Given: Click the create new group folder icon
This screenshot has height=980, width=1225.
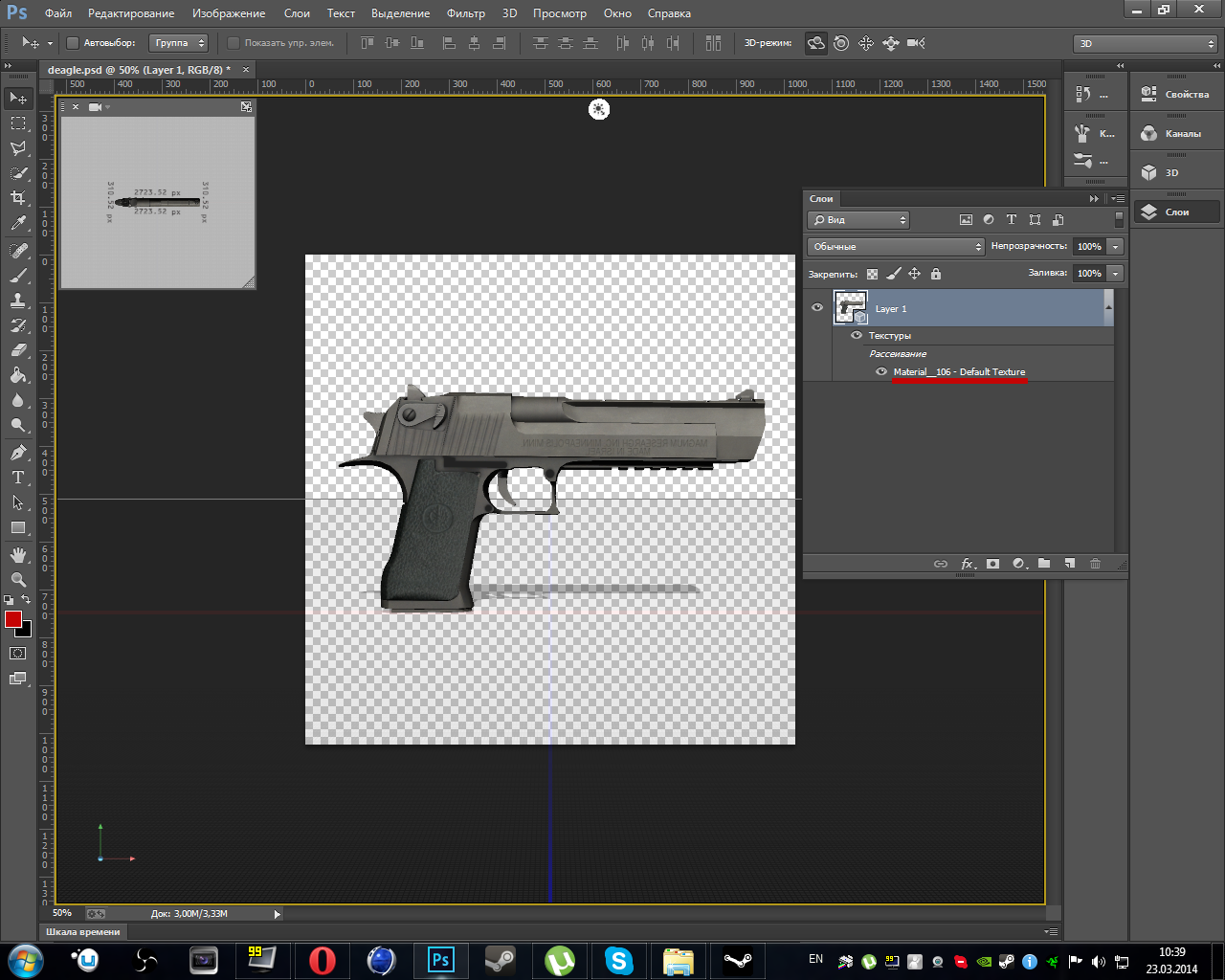Looking at the screenshot, I should click(1044, 564).
